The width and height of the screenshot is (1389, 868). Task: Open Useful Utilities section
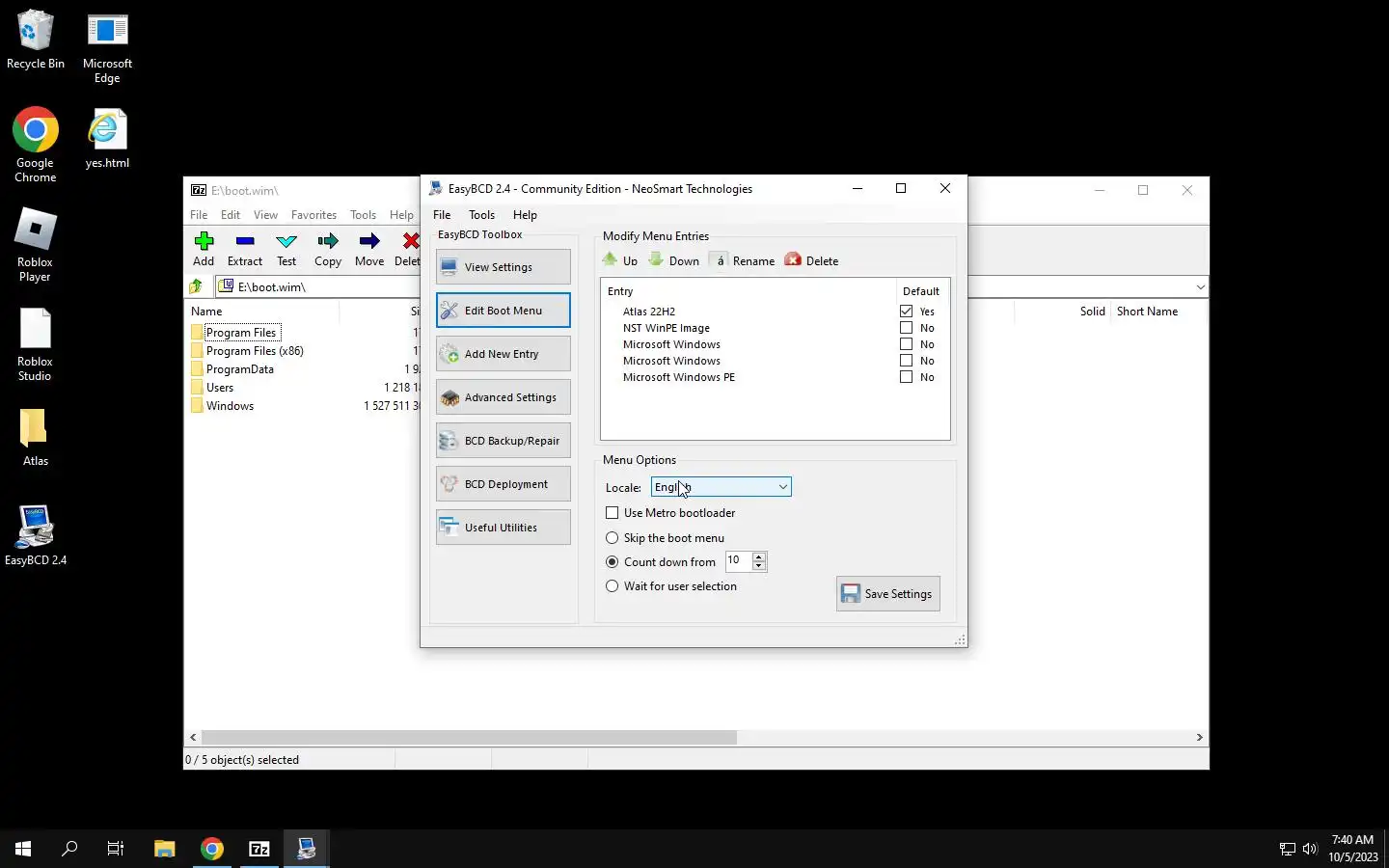(x=503, y=528)
